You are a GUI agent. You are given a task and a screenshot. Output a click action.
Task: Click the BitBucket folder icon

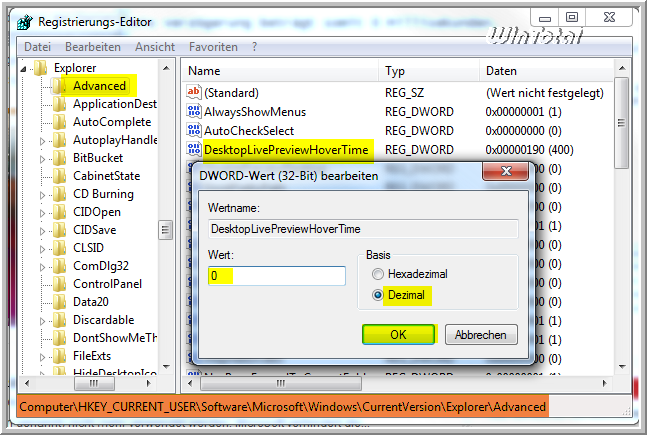(x=59, y=158)
